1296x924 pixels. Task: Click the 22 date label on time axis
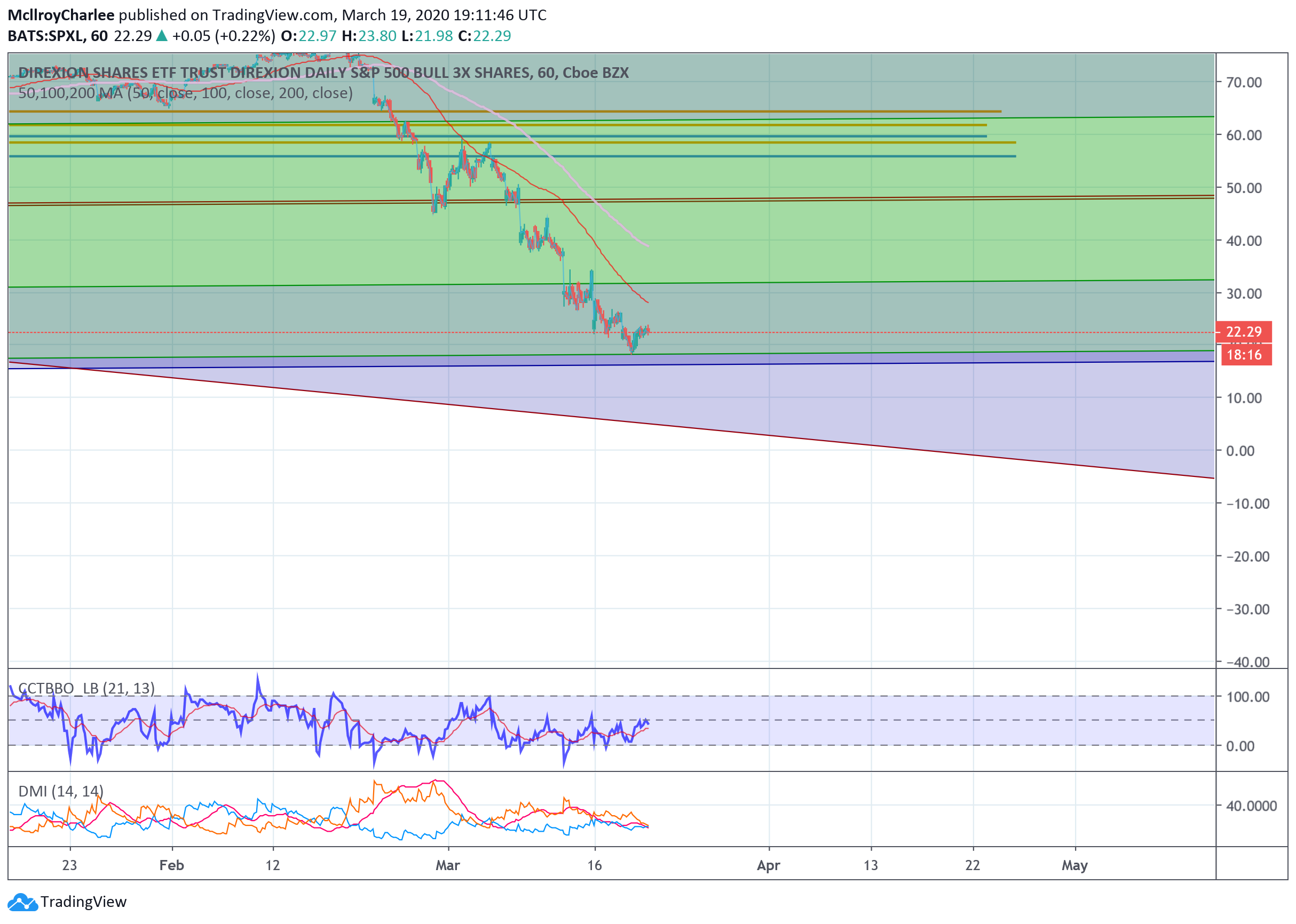pos(973,866)
